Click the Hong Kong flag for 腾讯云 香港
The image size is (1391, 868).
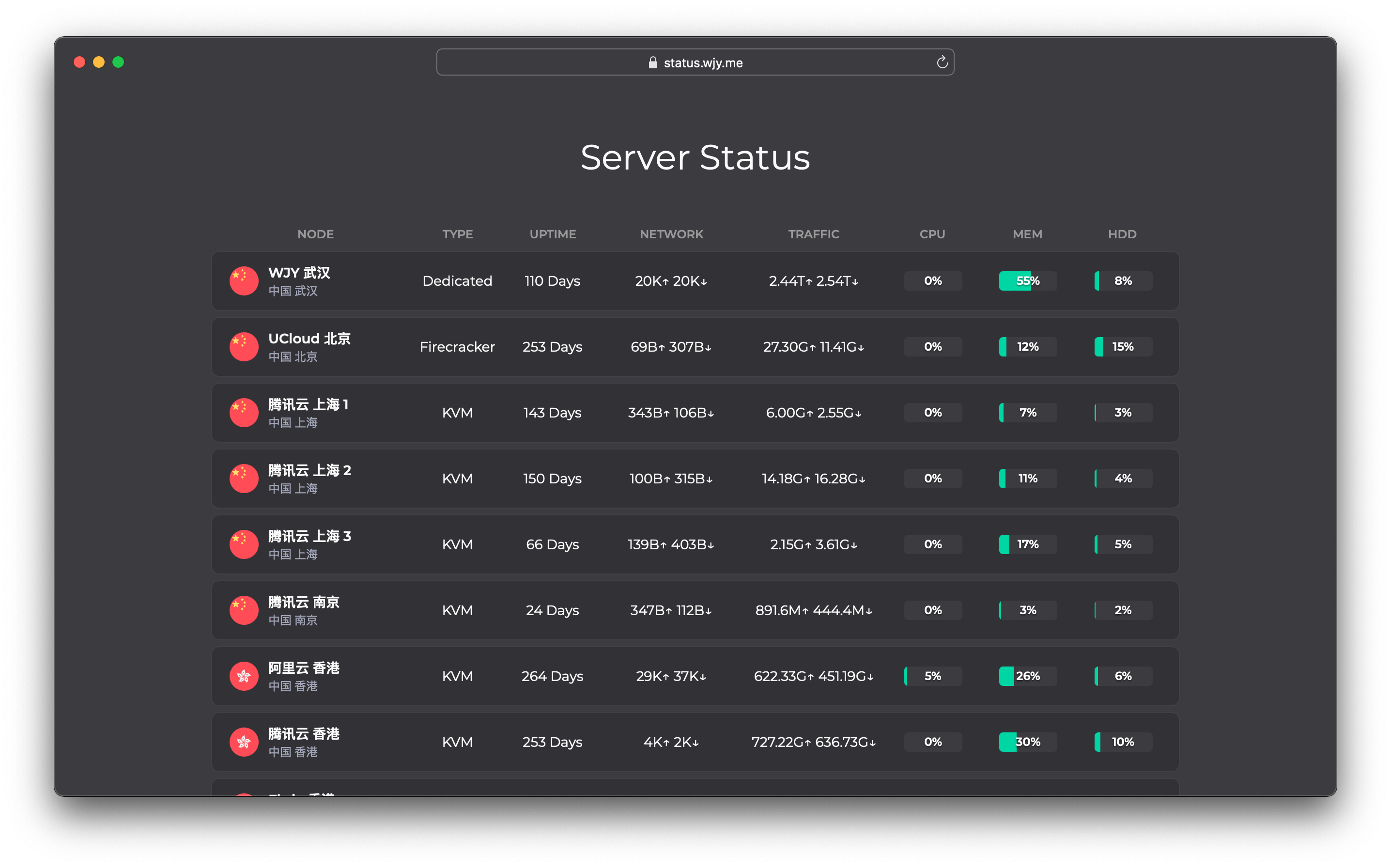pos(244,742)
